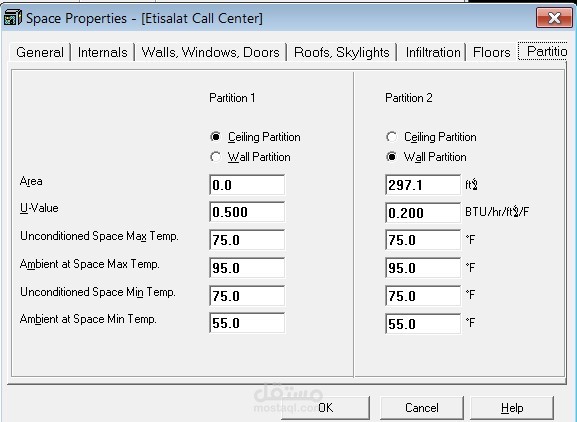The image size is (577, 422).
Task: Click Partition 1 U-Value field
Action: click(x=247, y=212)
